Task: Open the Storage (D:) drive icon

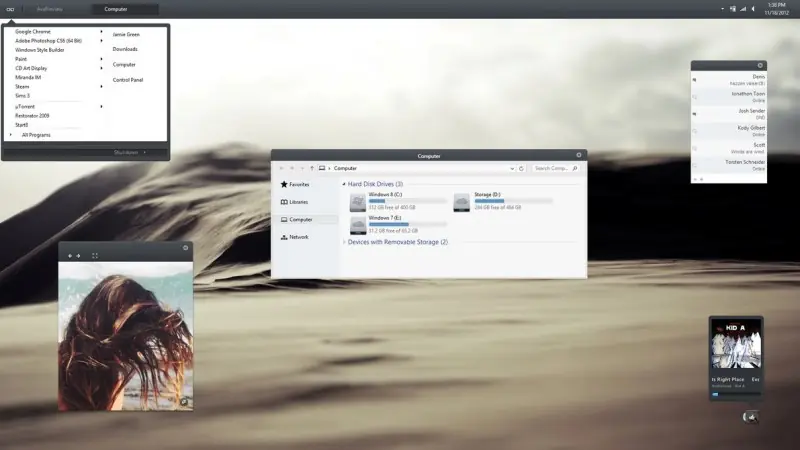Action: coord(462,203)
